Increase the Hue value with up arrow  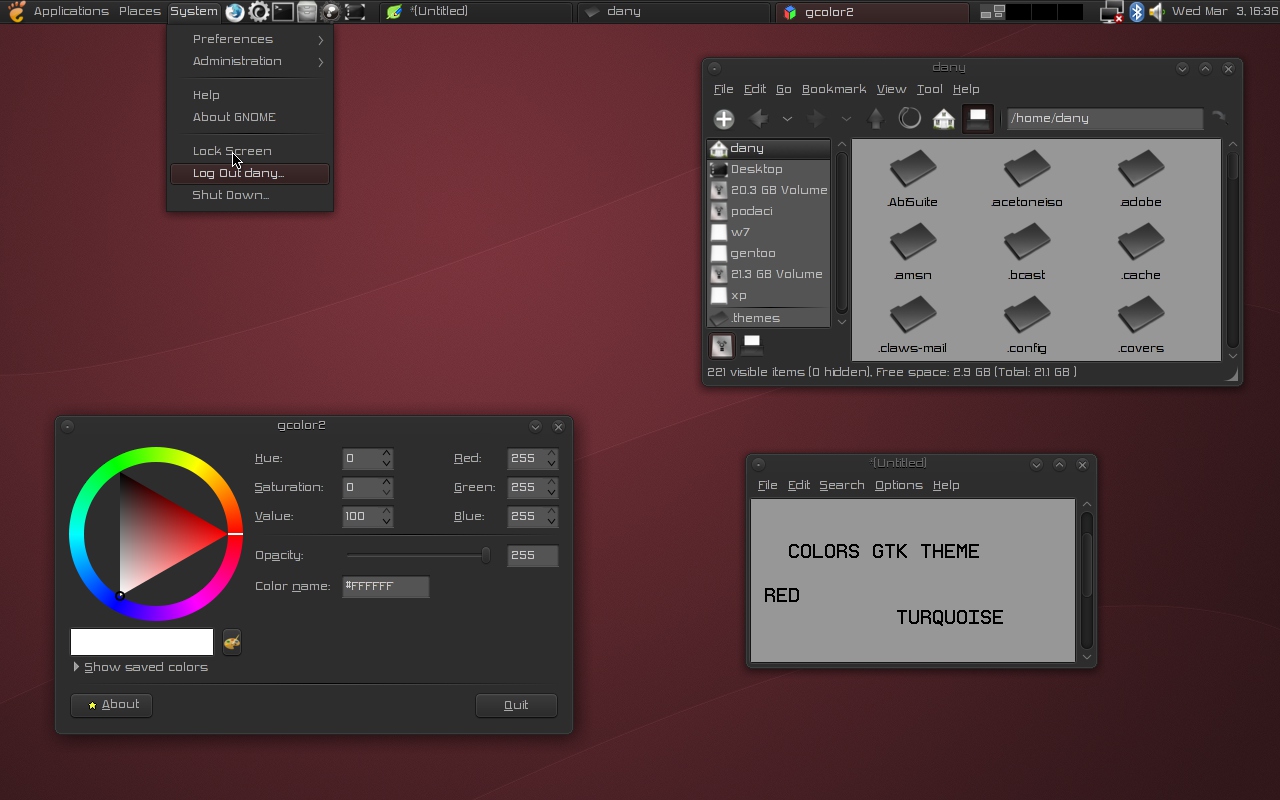386,453
